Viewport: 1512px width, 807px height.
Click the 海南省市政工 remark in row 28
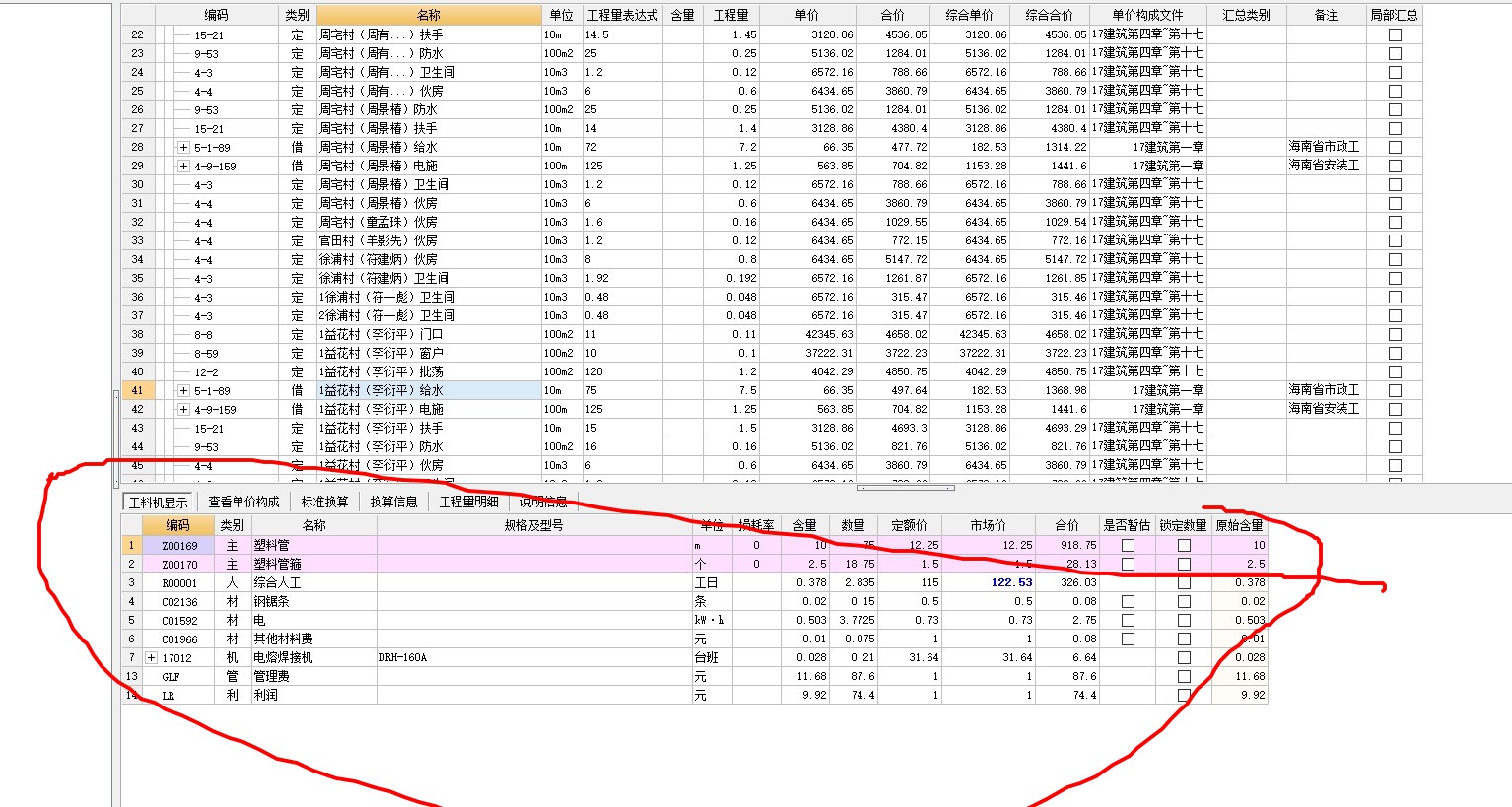point(1324,147)
